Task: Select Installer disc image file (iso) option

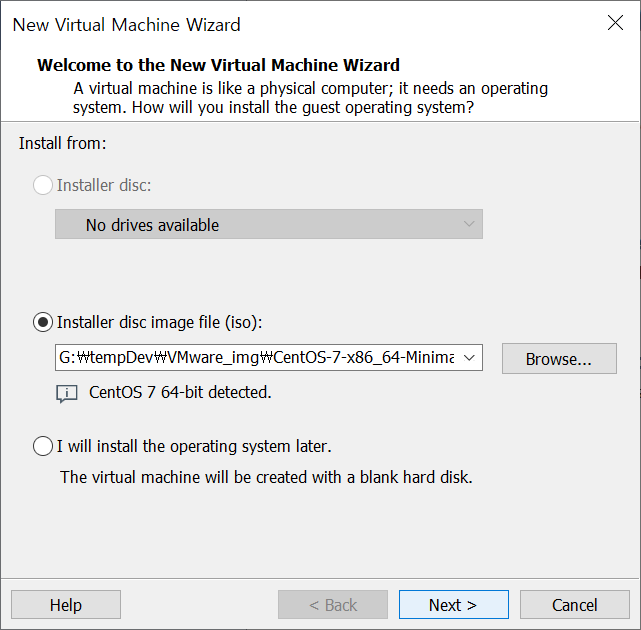Action: click(x=43, y=322)
